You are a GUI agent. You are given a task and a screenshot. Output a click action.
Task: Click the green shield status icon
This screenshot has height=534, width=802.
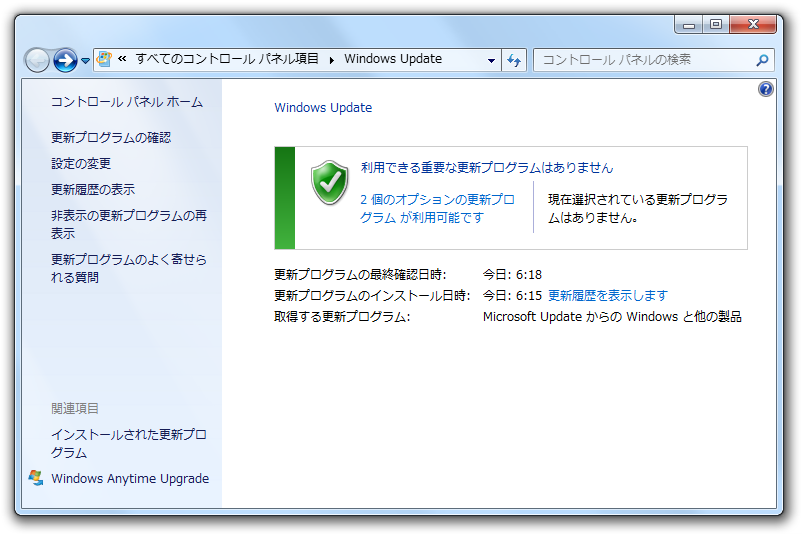pyautogui.click(x=329, y=182)
